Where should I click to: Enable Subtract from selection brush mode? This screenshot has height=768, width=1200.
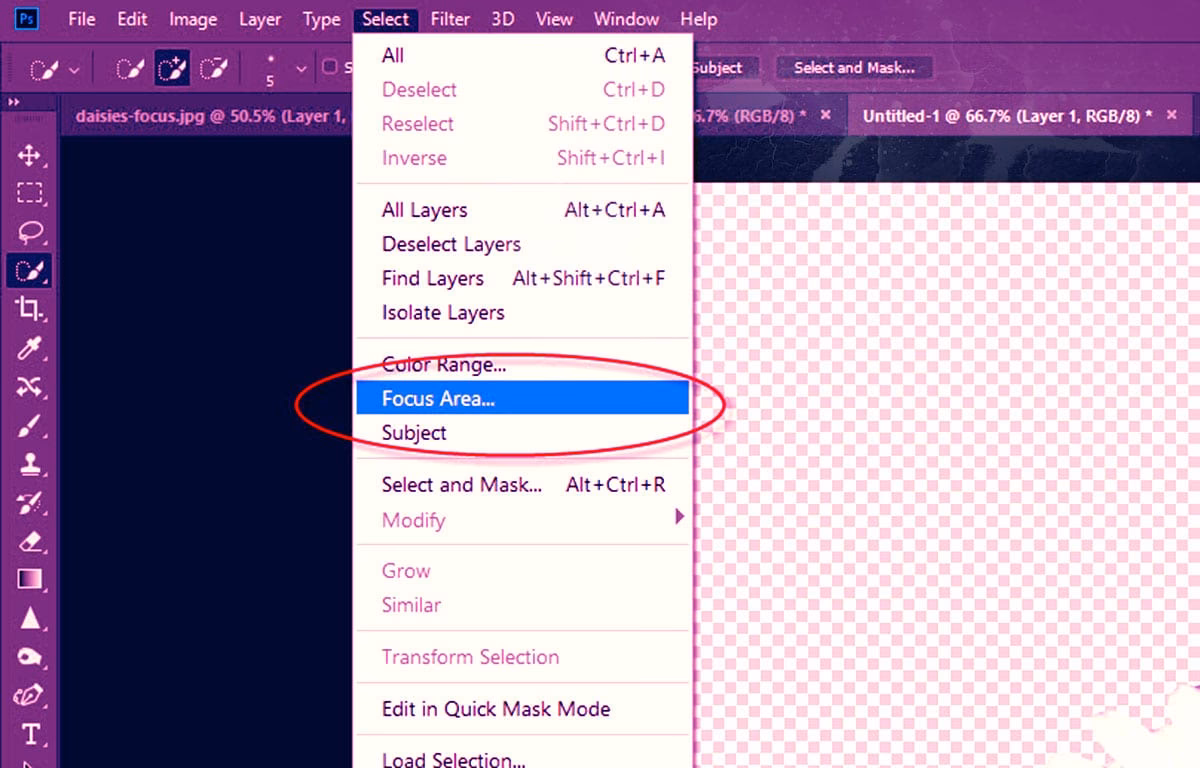point(213,70)
